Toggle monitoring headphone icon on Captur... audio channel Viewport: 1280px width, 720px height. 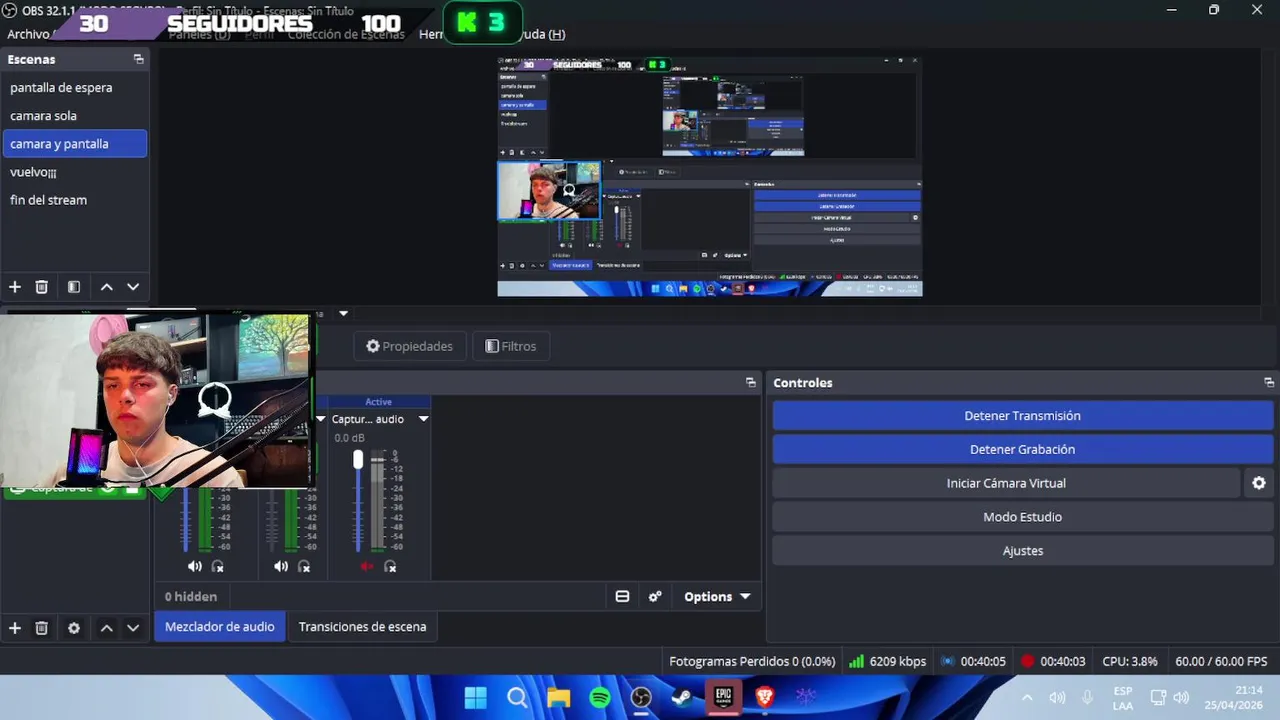[390, 566]
